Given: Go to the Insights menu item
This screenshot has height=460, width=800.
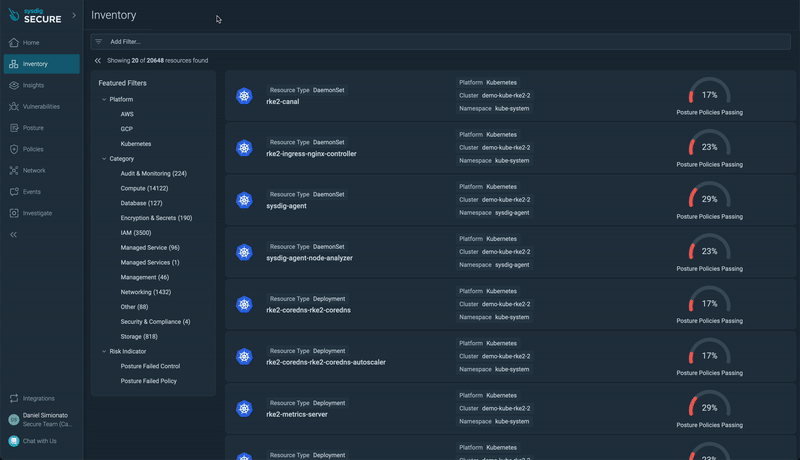Looking at the screenshot, I should [x=41, y=85].
